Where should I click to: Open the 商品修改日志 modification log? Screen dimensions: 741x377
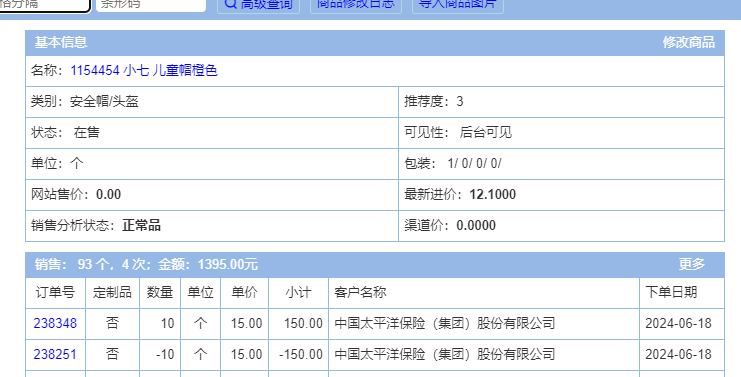356,5
